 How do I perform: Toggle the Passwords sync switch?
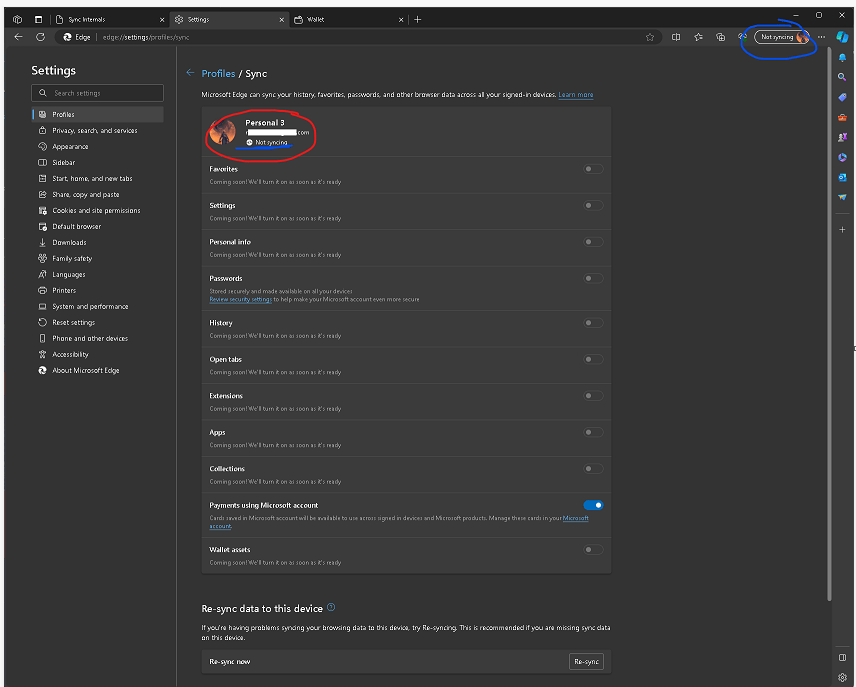point(593,278)
